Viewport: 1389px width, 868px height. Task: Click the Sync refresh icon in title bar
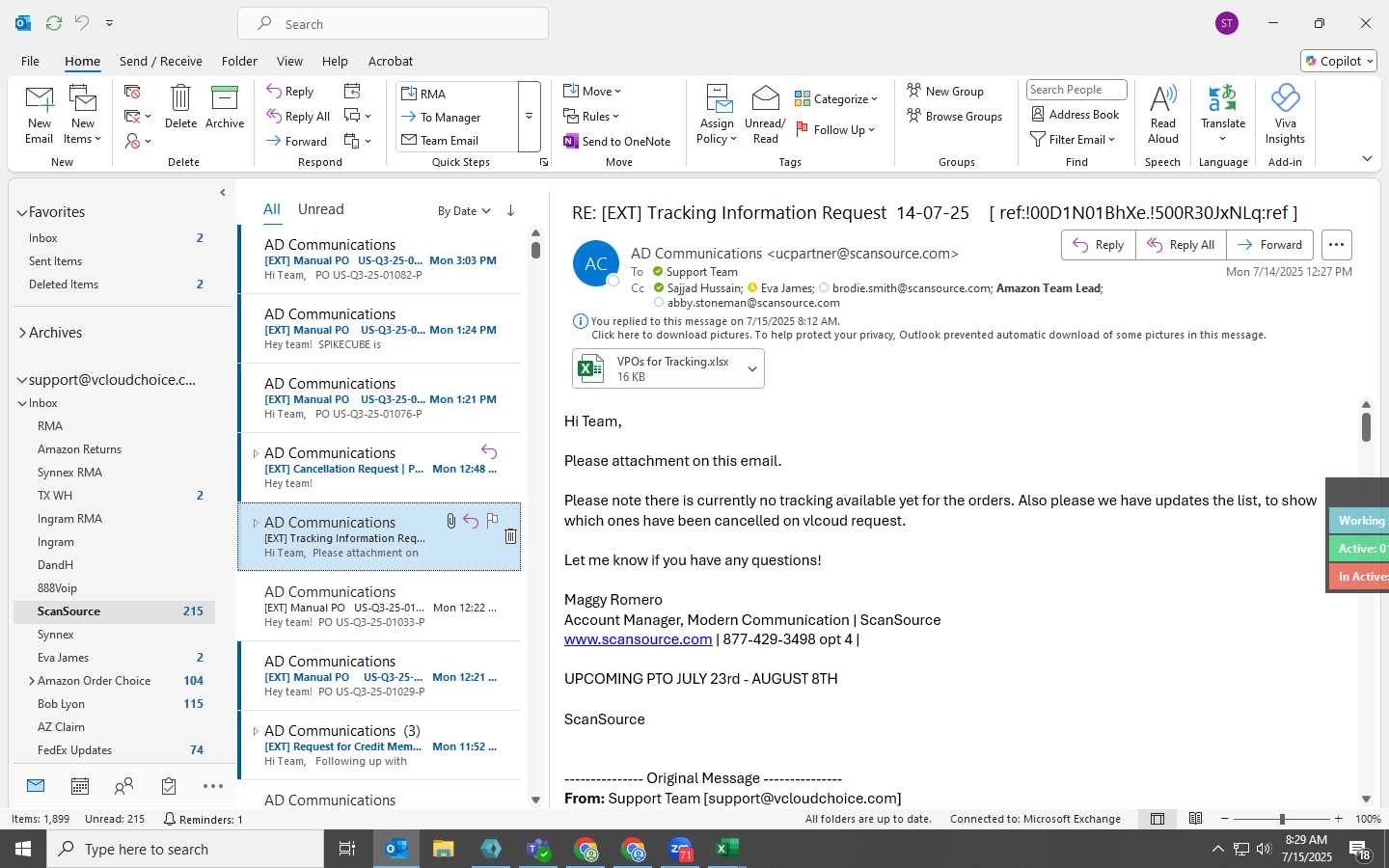coord(54,22)
